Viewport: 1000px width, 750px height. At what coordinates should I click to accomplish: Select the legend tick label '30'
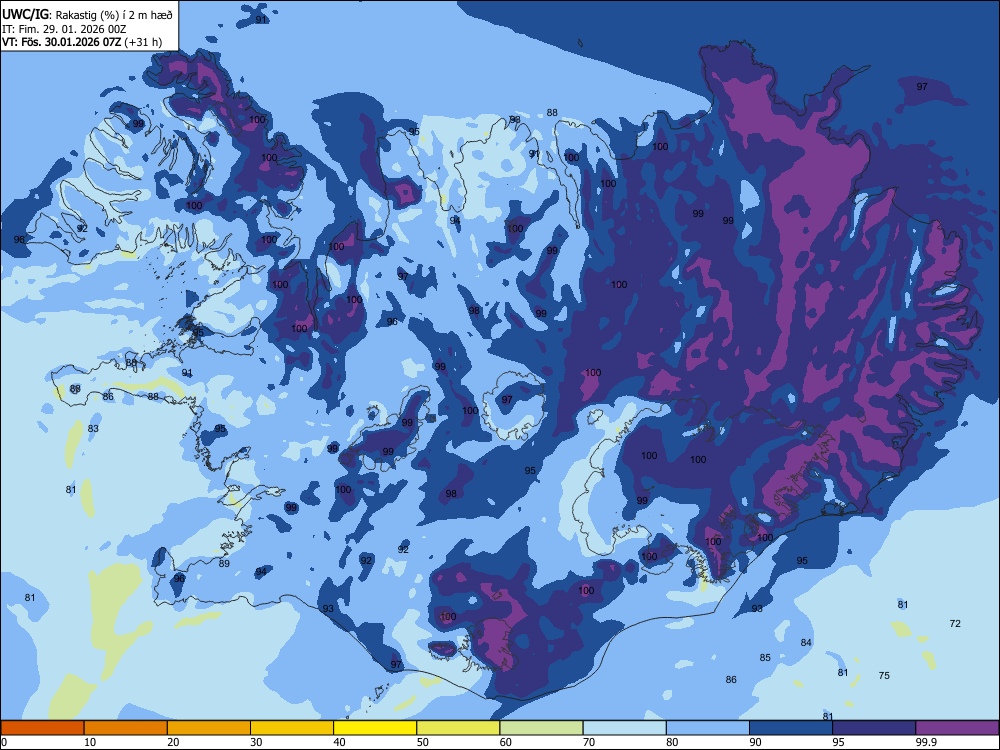(256, 742)
